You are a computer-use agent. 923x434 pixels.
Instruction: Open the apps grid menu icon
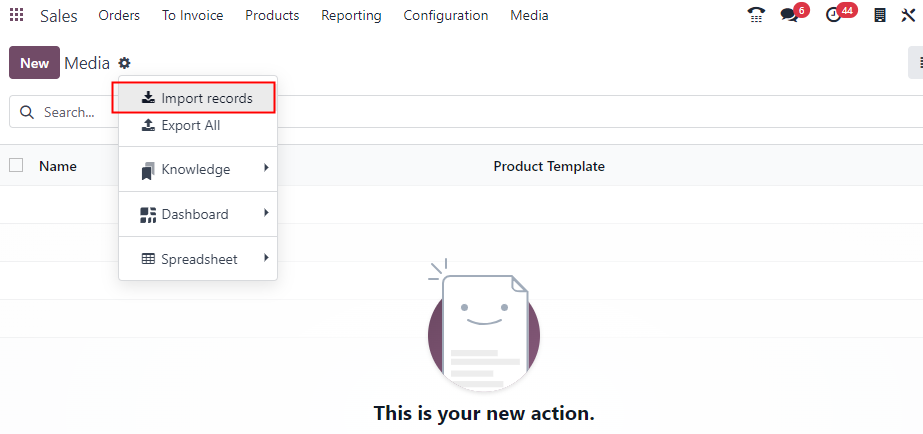pos(16,15)
